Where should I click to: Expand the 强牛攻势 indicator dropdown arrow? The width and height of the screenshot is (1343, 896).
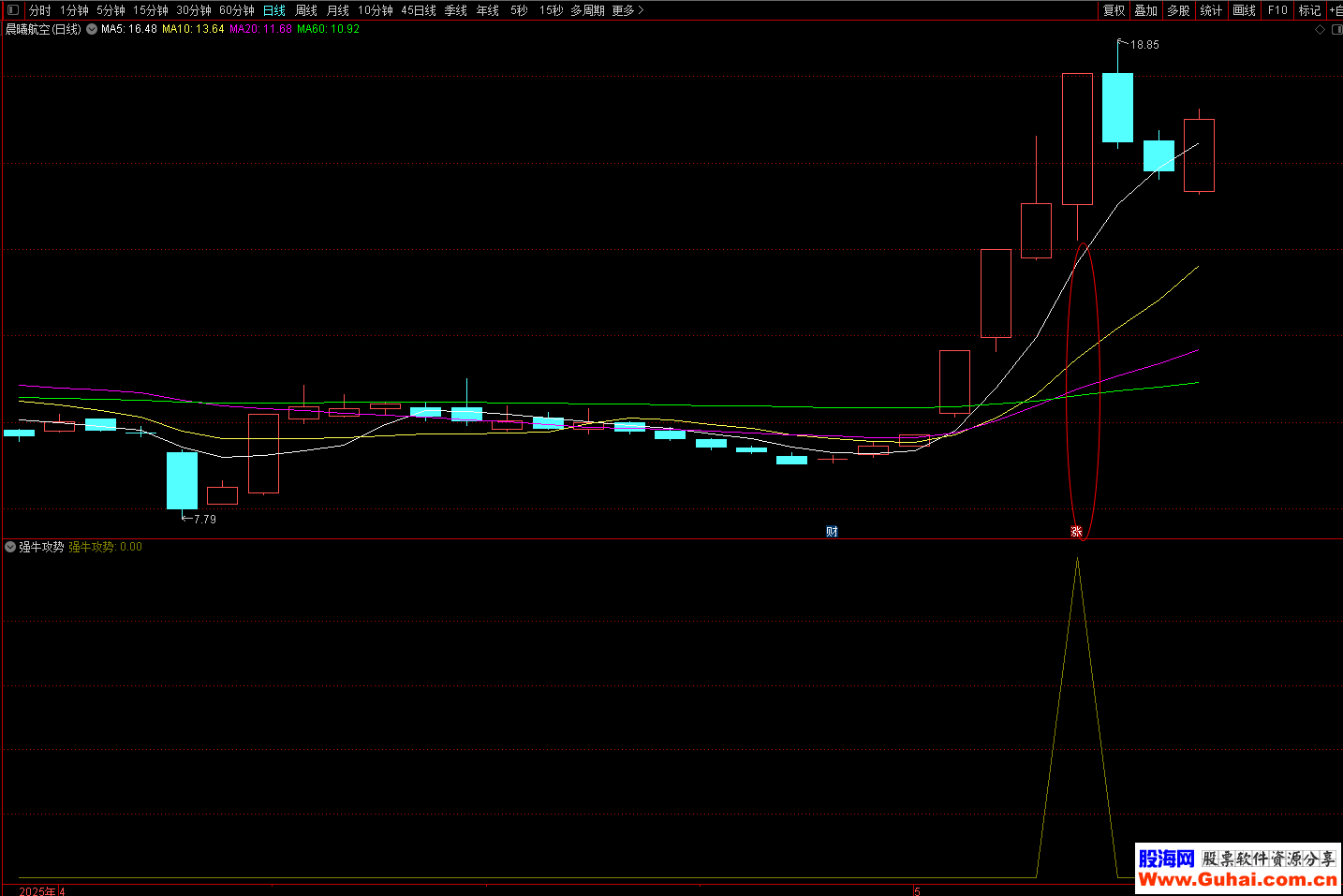tap(10, 547)
